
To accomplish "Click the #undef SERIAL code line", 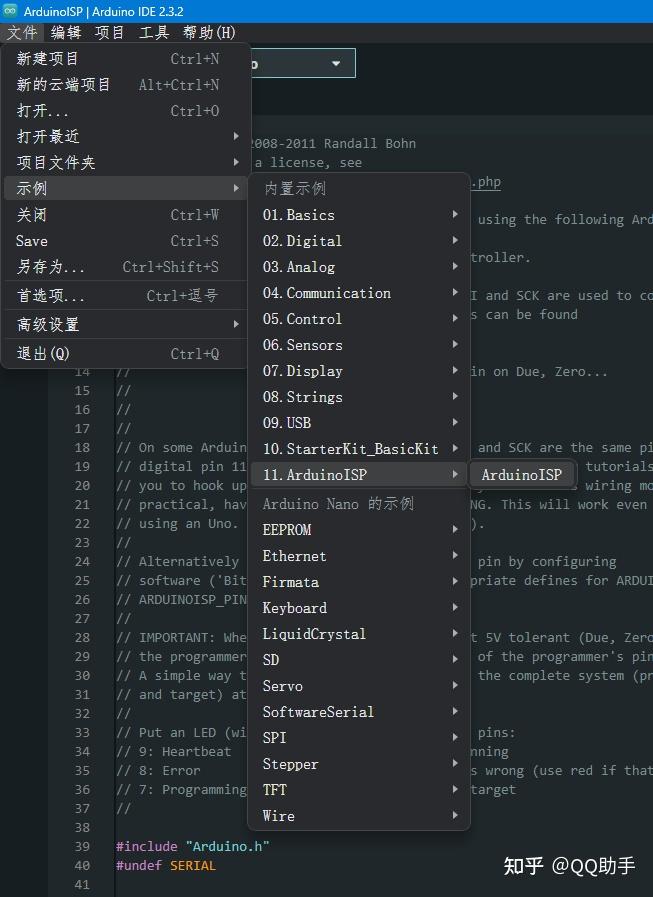I will (166, 865).
